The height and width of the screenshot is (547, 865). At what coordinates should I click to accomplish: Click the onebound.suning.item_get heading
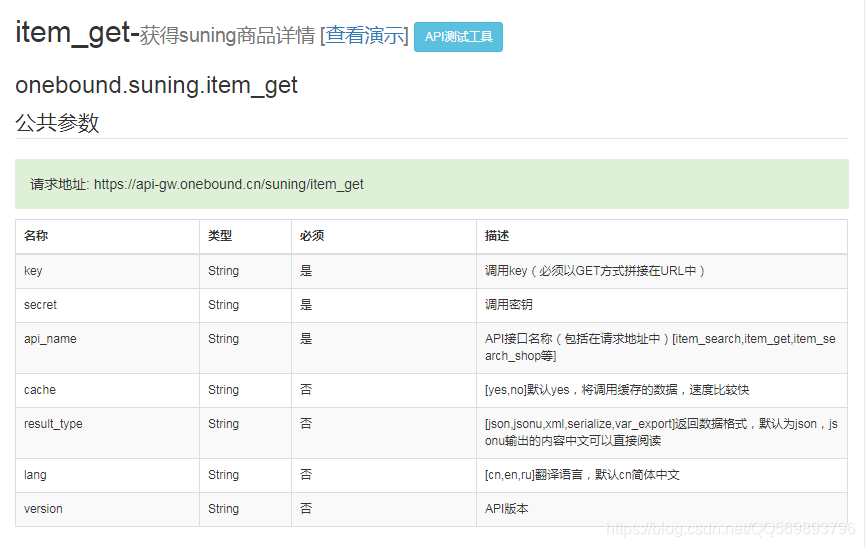pos(156,86)
